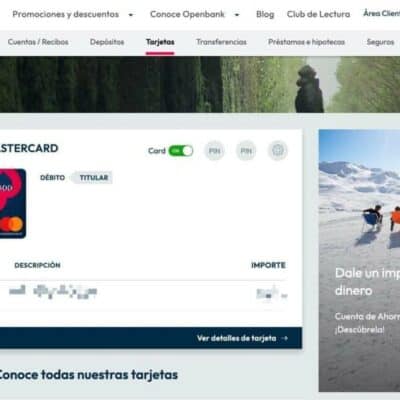Select the Tarjetas tab

pyautogui.click(x=160, y=42)
